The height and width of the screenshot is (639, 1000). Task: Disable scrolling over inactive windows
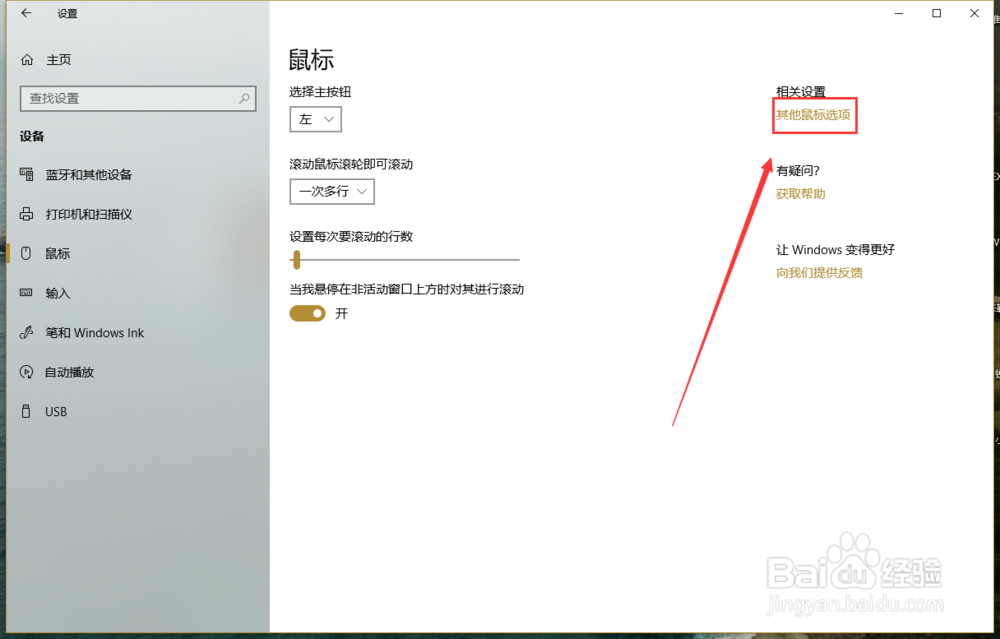[307, 313]
